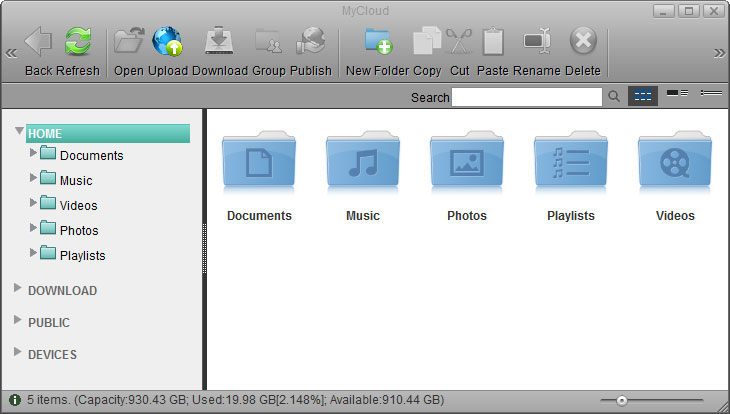730x414 pixels.
Task: Select Playlists in the sidebar tree
Action: 82,255
